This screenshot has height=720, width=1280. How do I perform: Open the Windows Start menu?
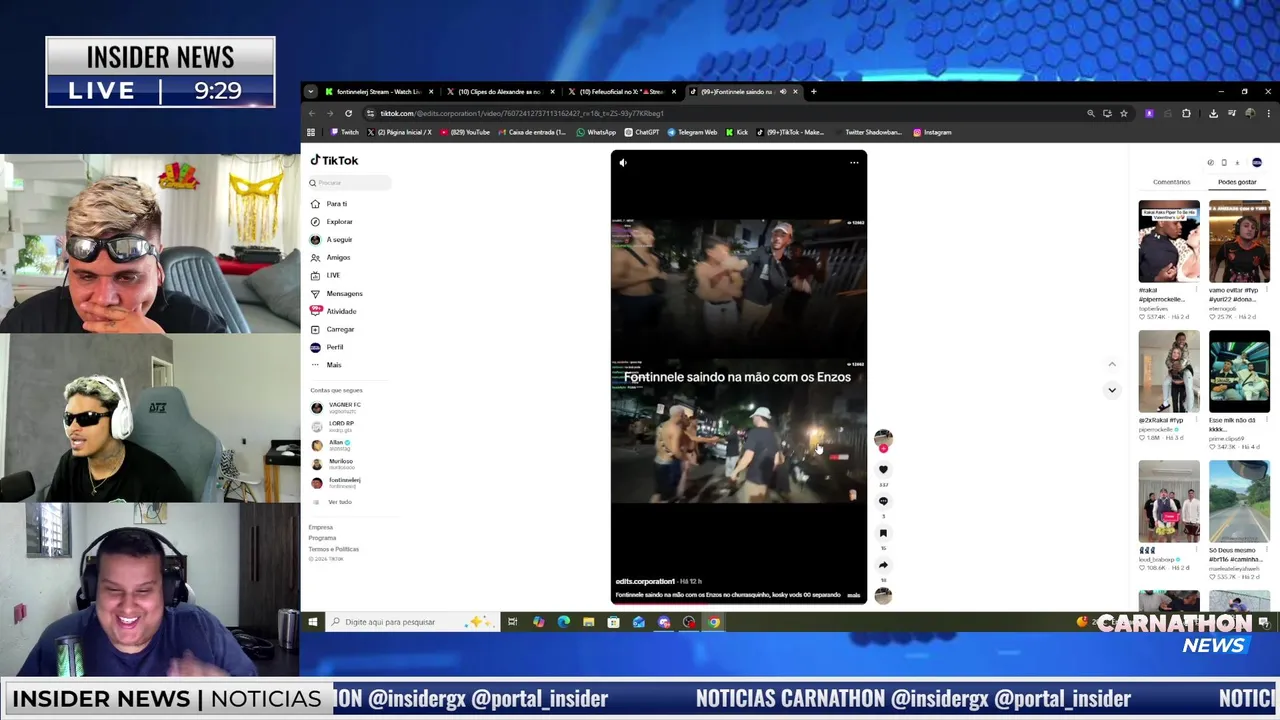313,622
